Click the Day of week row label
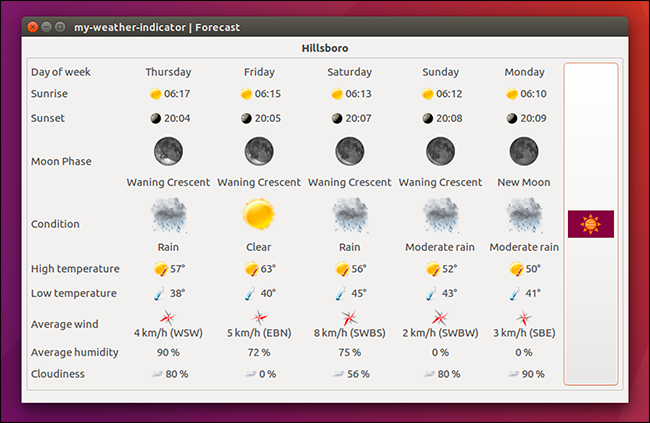 61,72
